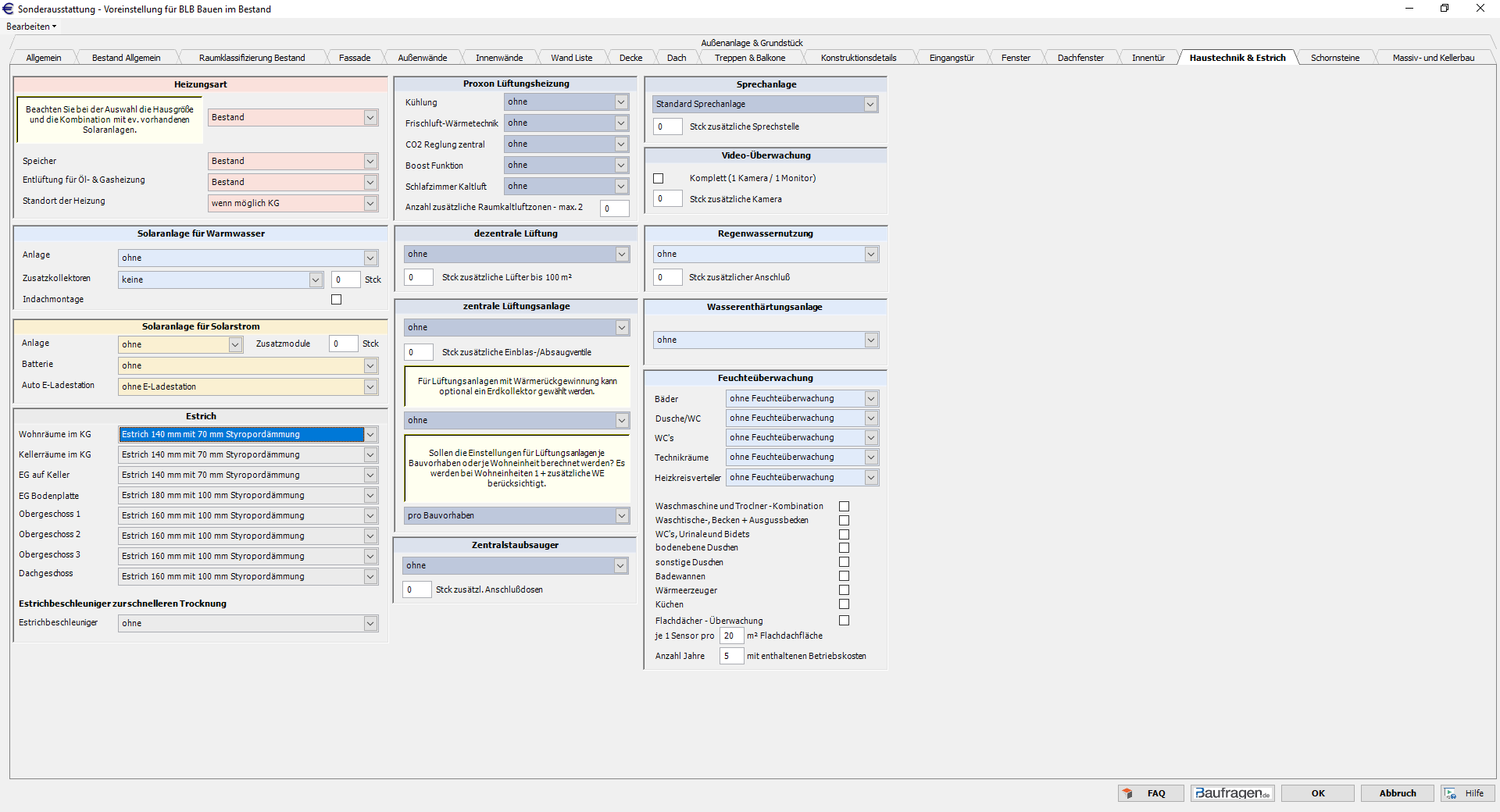Check the Badewannen moisture monitoring box
1500x812 pixels.
pos(844,576)
